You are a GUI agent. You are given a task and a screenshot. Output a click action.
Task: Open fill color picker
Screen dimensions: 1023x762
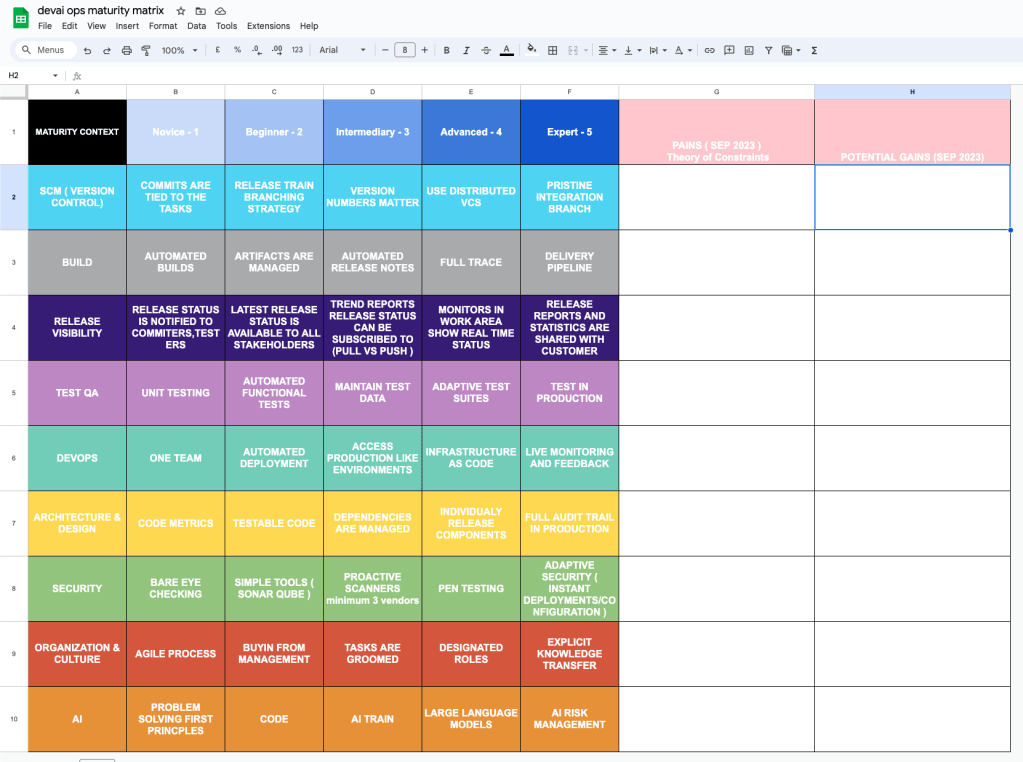tap(532, 50)
